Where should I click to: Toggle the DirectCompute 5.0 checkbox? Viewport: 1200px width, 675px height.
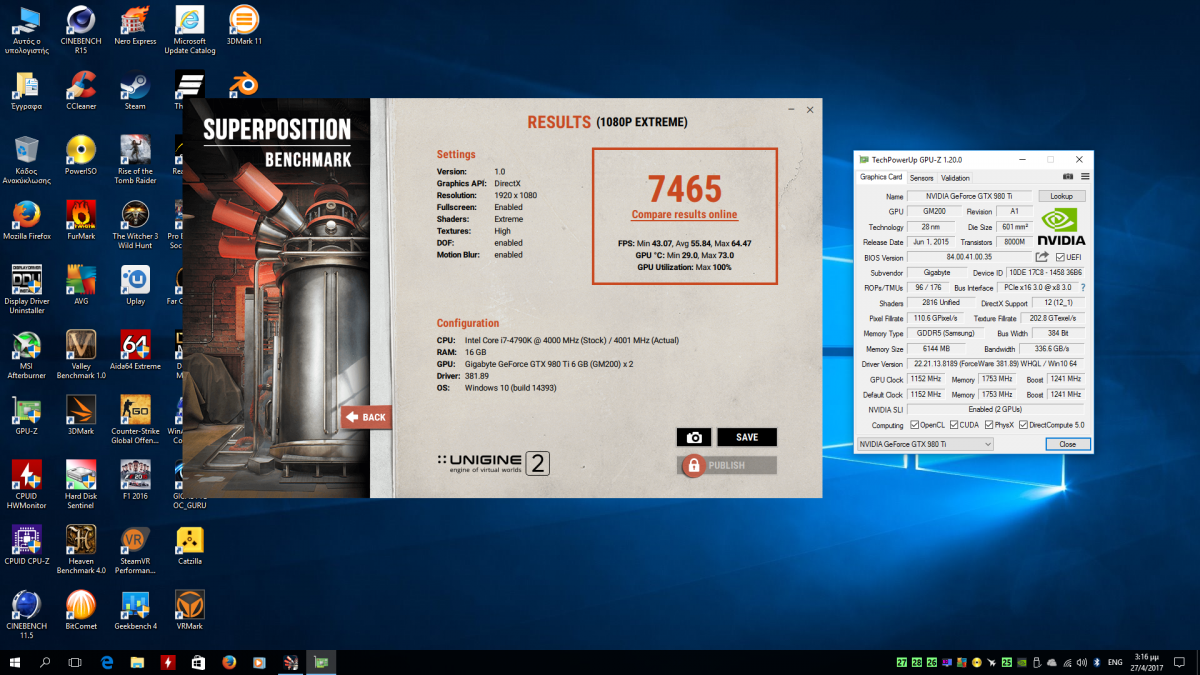coord(1023,425)
